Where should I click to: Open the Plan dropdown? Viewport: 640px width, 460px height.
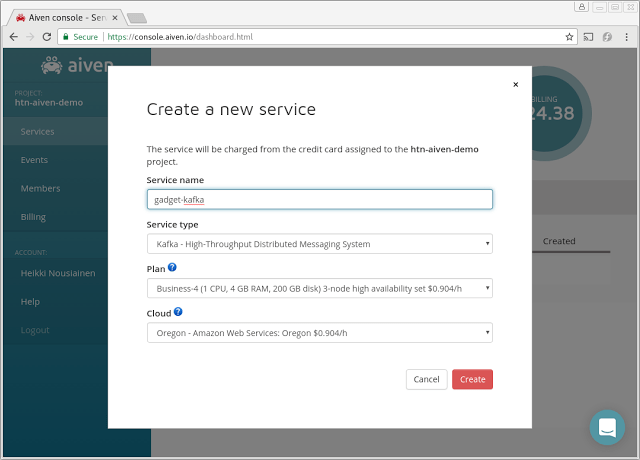pos(320,288)
